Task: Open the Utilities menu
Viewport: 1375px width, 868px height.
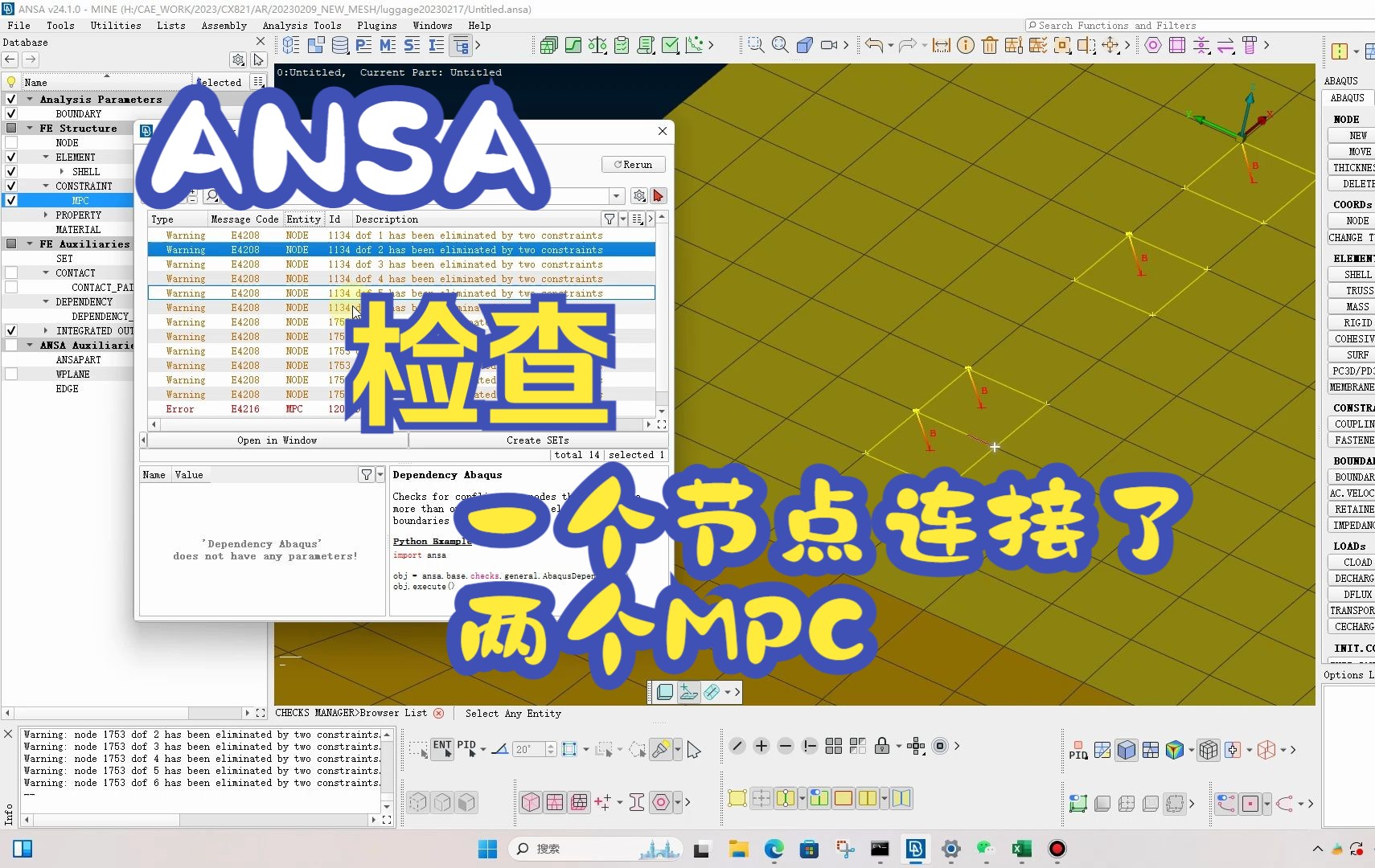Action: click(115, 26)
